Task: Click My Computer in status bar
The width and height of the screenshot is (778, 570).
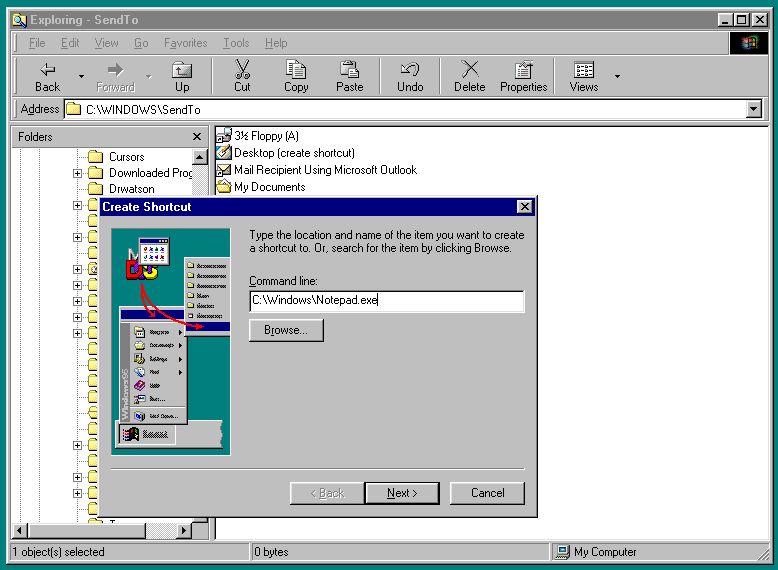Action: (596, 552)
